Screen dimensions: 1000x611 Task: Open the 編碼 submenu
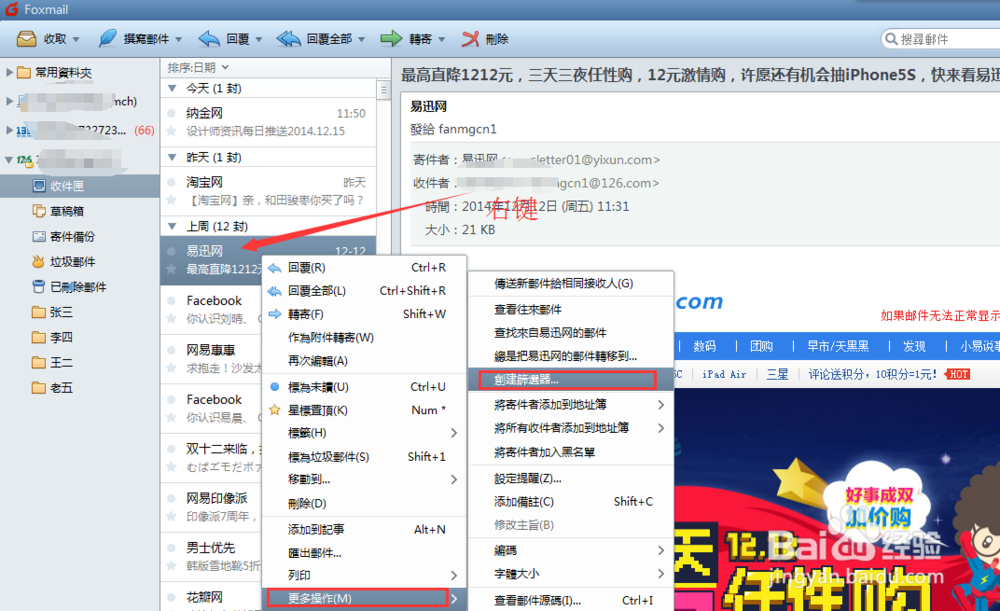[x=571, y=550]
